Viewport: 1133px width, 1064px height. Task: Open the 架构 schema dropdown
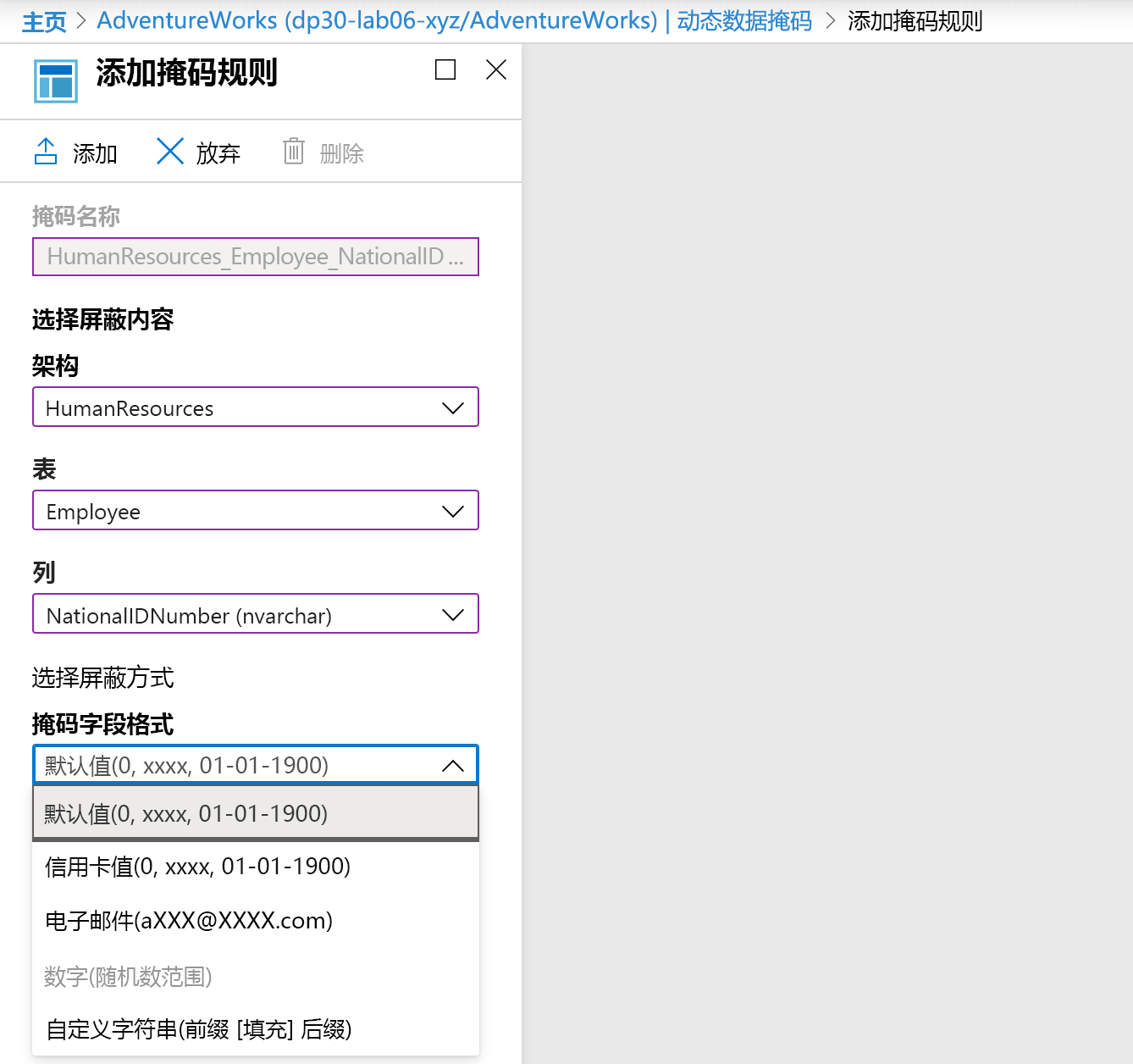(x=451, y=407)
